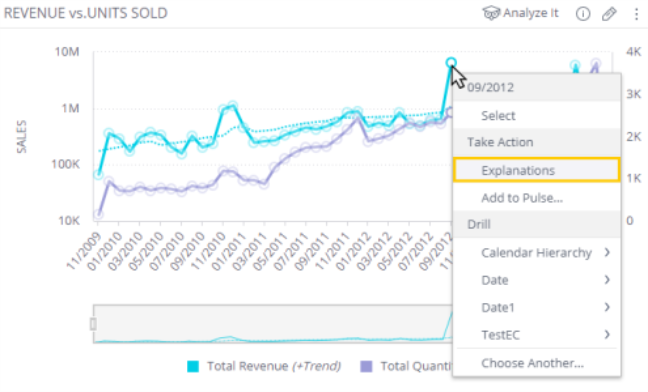Image resolution: width=648 pixels, height=392 pixels.
Task: Click the pencil edit icon
Action: coord(609,14)
